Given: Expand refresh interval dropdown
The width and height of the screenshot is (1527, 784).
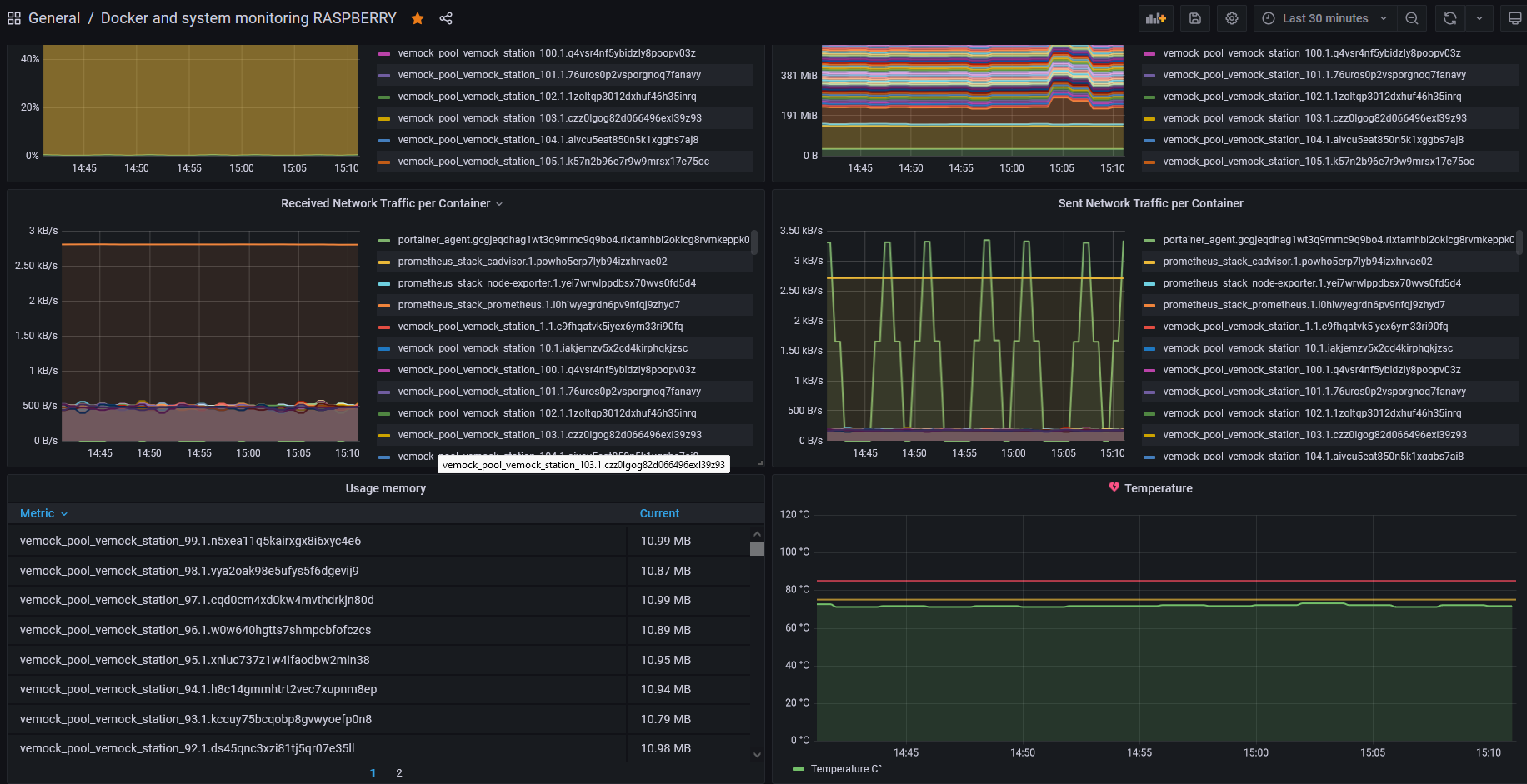Looking at the screenshot, I should (x=1479, y=18).
